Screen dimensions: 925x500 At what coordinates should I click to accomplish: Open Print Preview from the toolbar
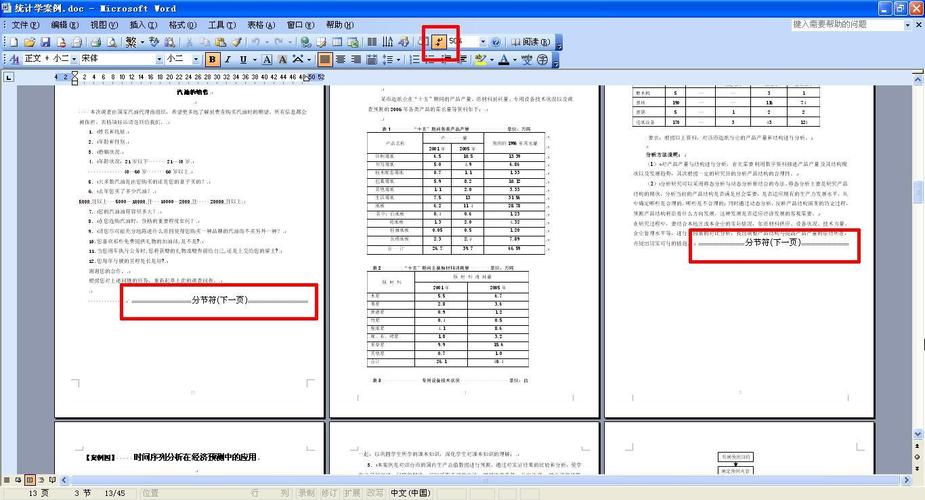111,42
